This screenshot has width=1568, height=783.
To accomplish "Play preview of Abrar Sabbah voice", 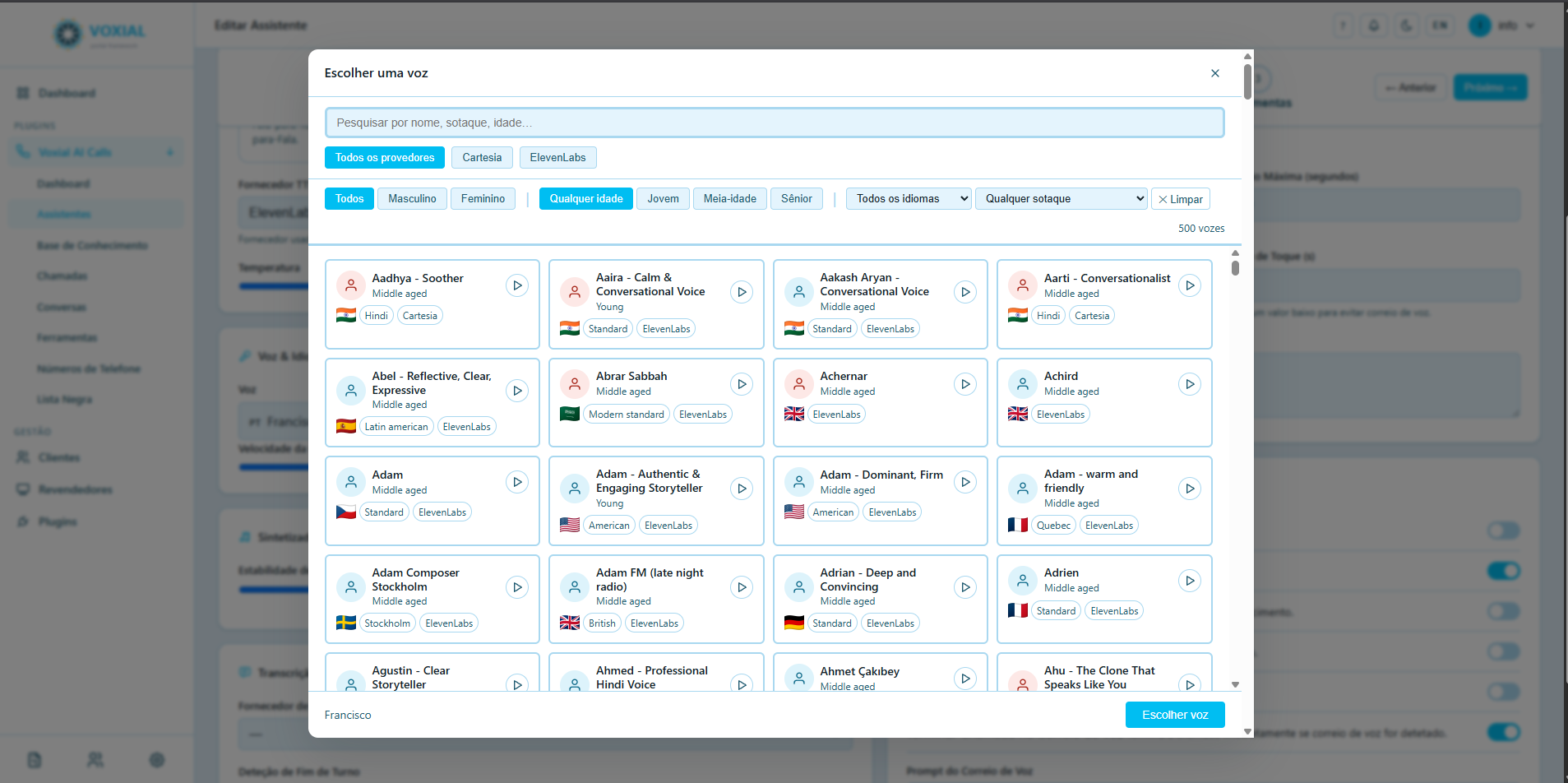I will [x=742, y=384].
